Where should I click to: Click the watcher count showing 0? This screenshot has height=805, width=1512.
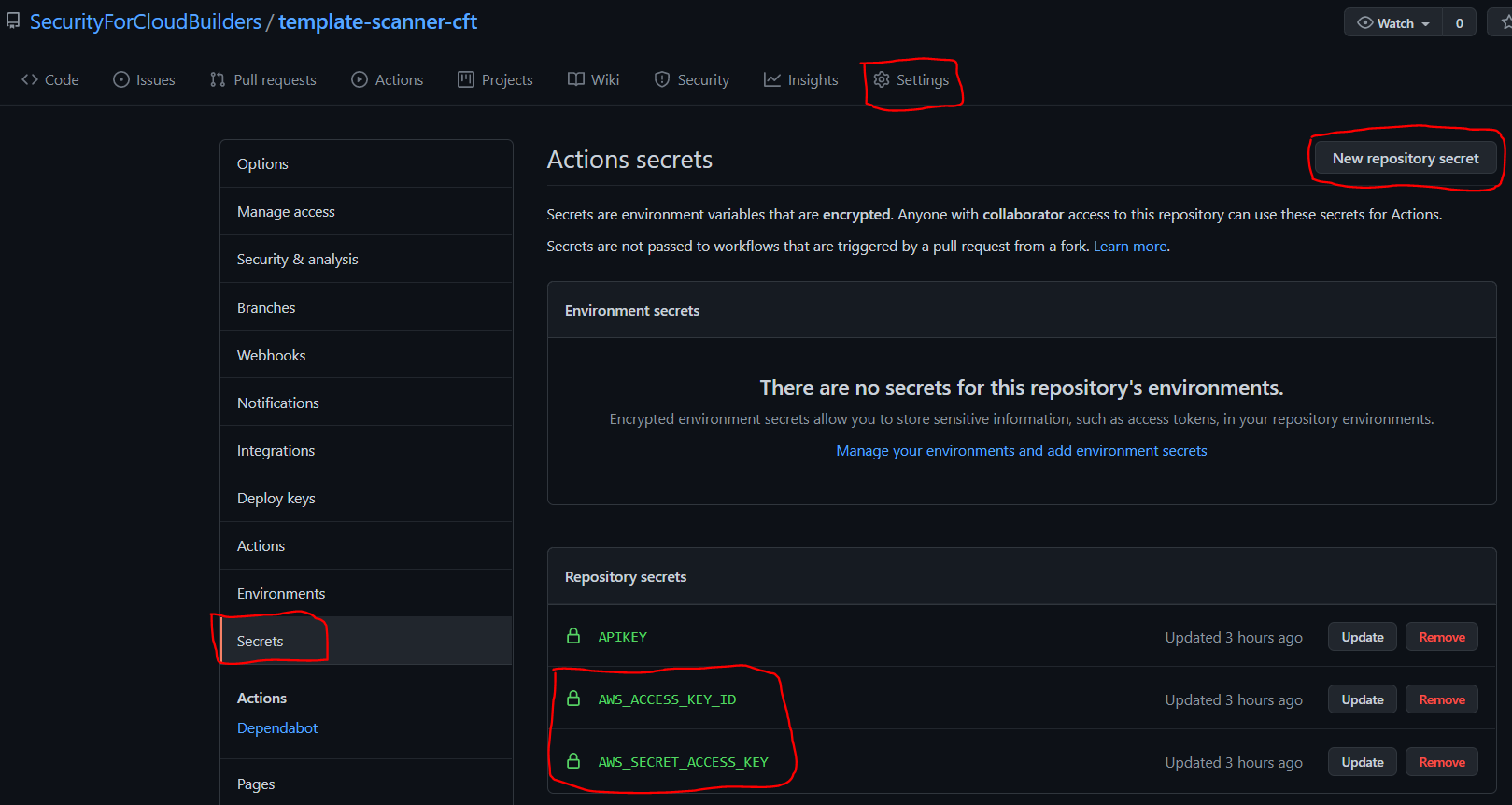1460,23
